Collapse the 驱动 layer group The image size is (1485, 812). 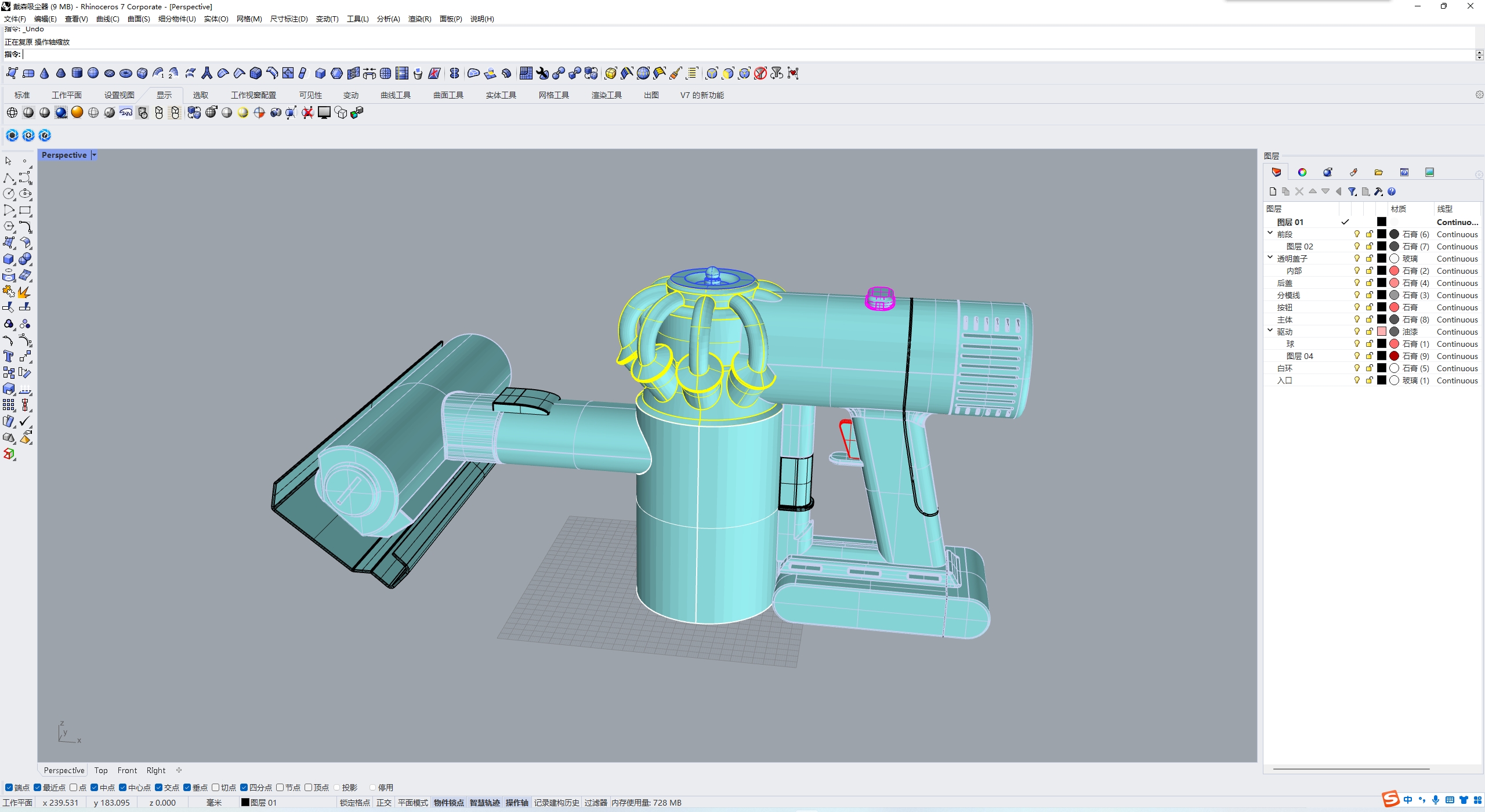click(1269, 331)
